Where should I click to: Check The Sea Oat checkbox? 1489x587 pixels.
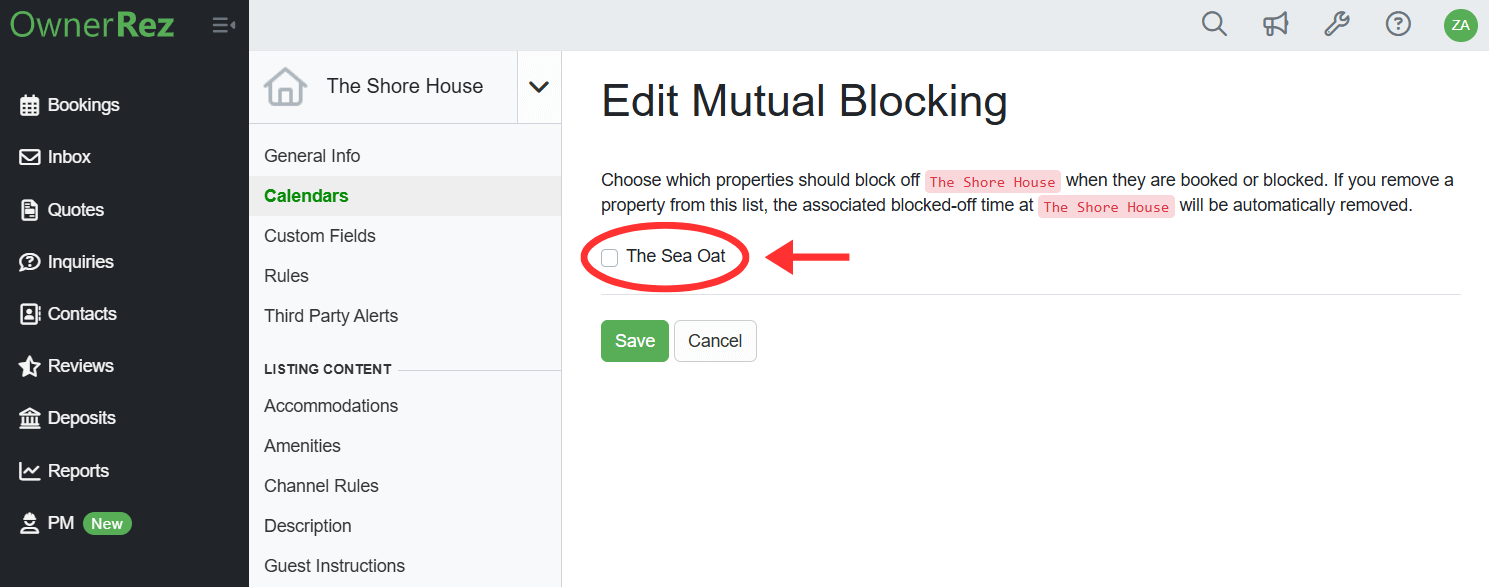pyautogui.click(x=609, y=257)
